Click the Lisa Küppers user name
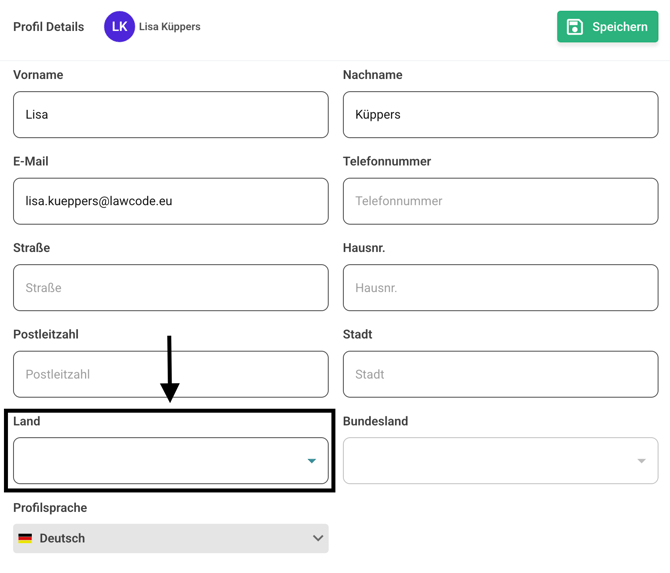The image size is (670, 573). click(169, 27)
